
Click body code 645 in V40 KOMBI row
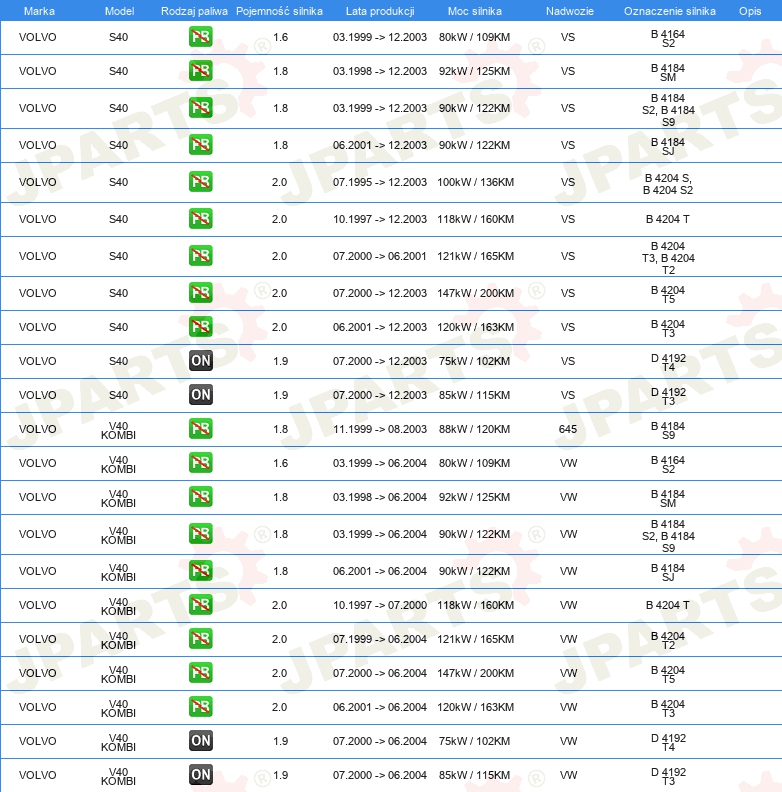tap(568, 429)
